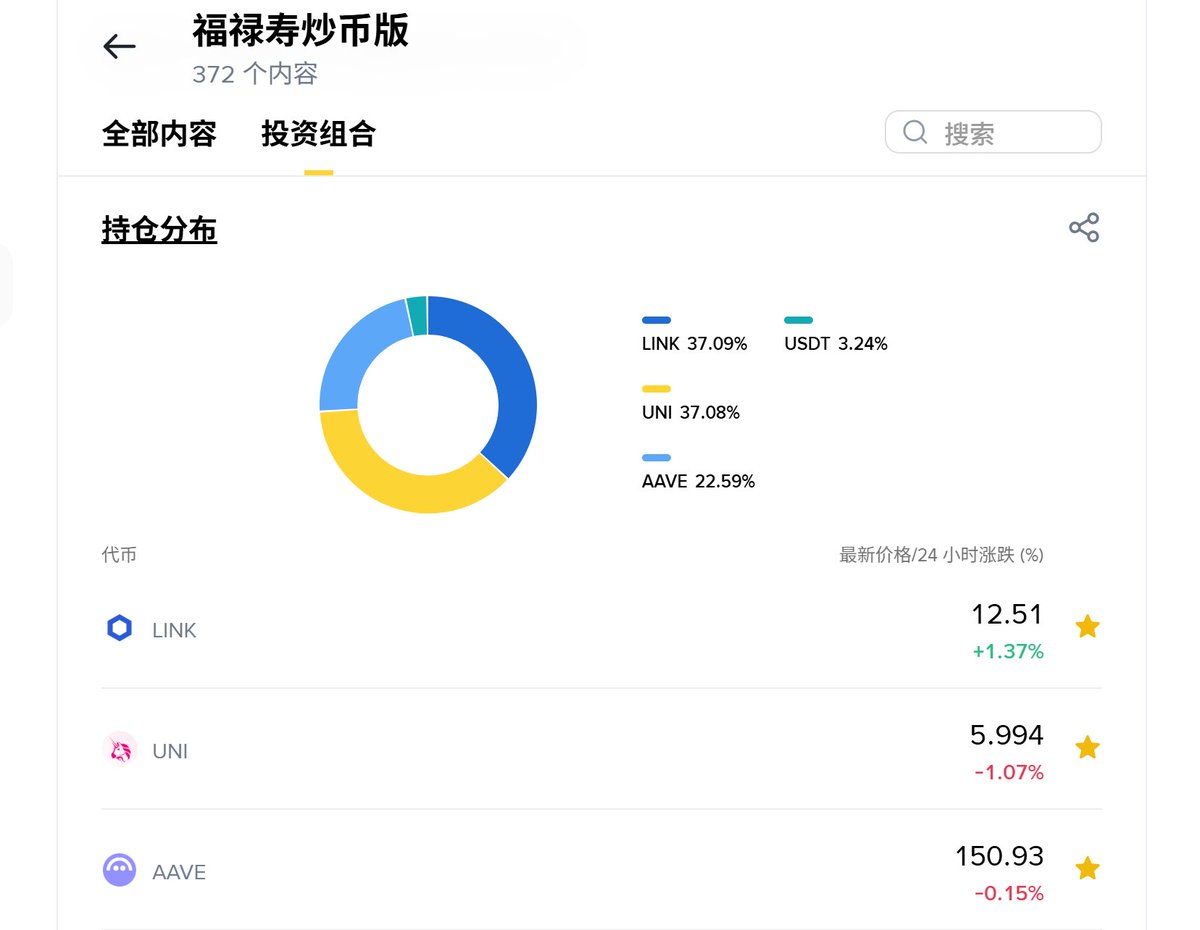The width and height of the screenshot is (1200, 930).
Task: Click the back arrow at top left
Action: (118, 46)
